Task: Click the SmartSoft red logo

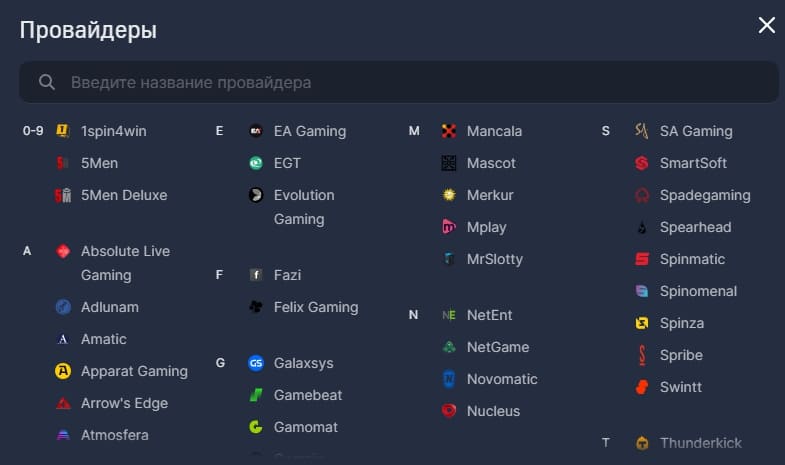Action: click(642, 163)
